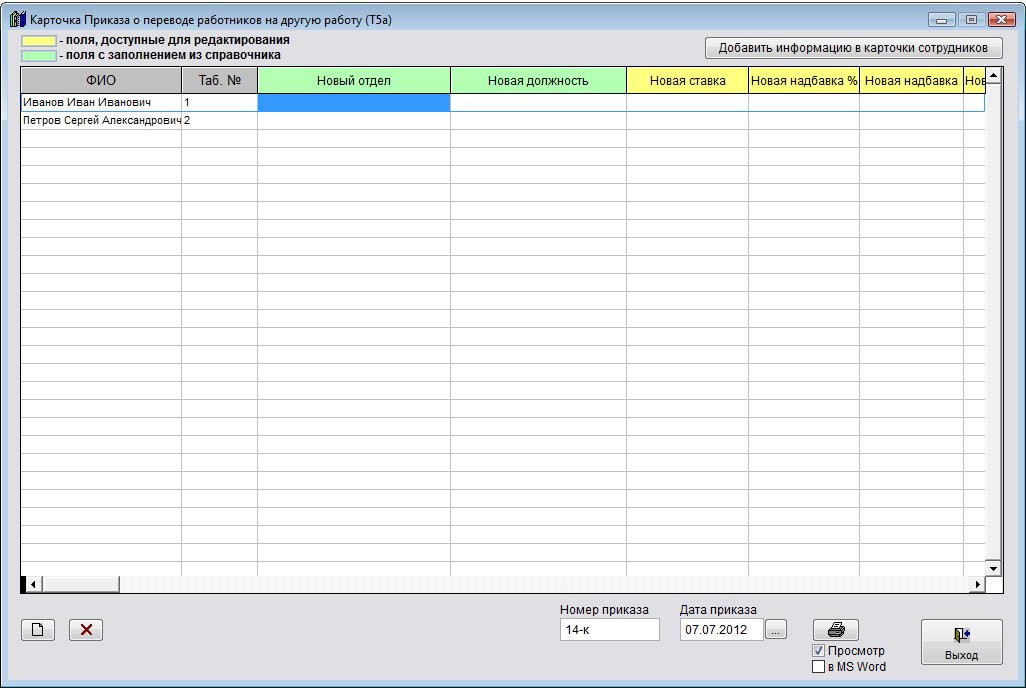Click the Дата приказа field 07.07.2012
This screenshot has width=1026, height=688.
tap(721, 630)
